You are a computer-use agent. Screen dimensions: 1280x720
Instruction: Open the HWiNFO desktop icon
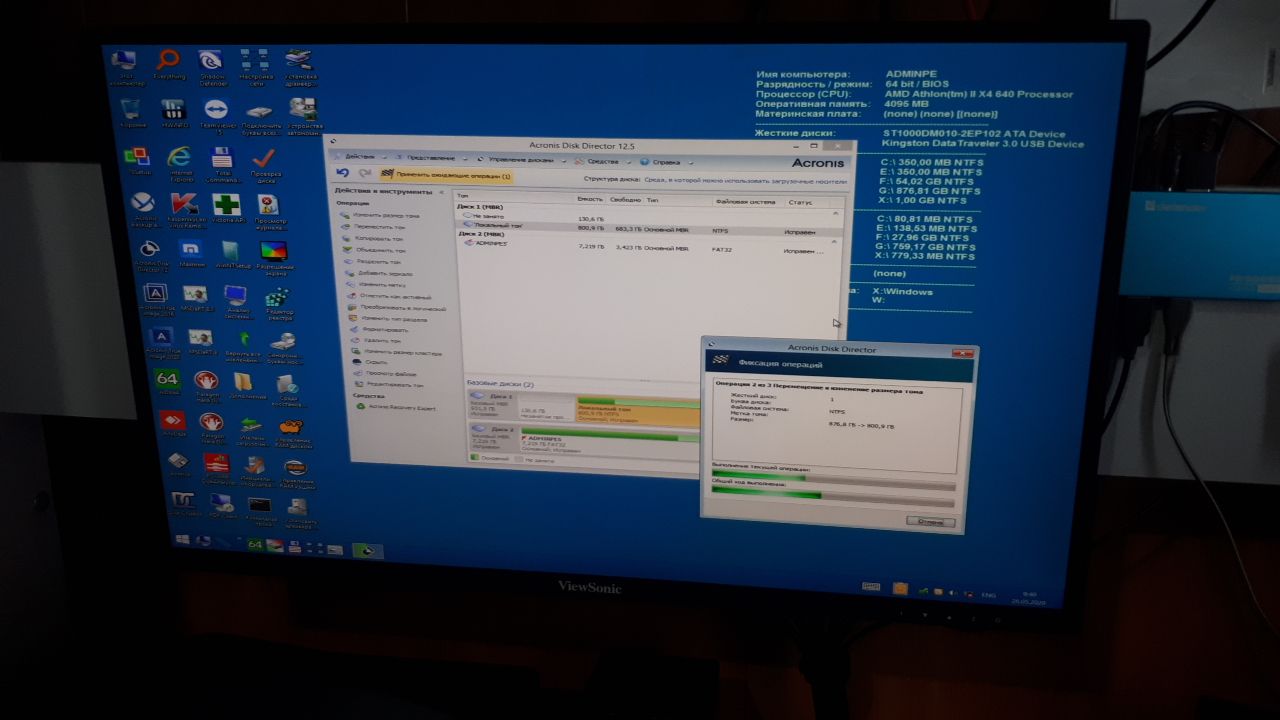[173, 113]
